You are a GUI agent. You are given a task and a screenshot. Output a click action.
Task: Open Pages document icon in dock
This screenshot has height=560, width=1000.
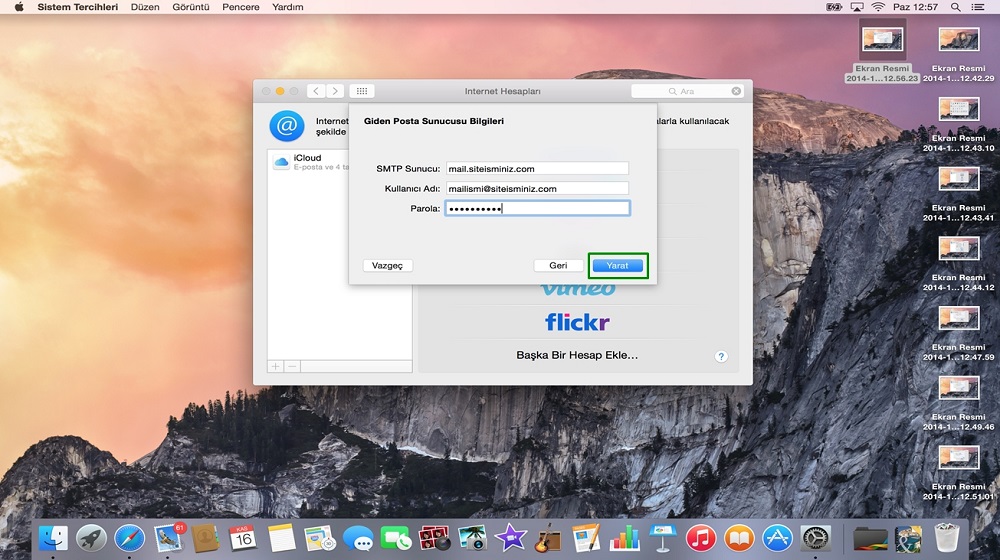click(586, 538)
